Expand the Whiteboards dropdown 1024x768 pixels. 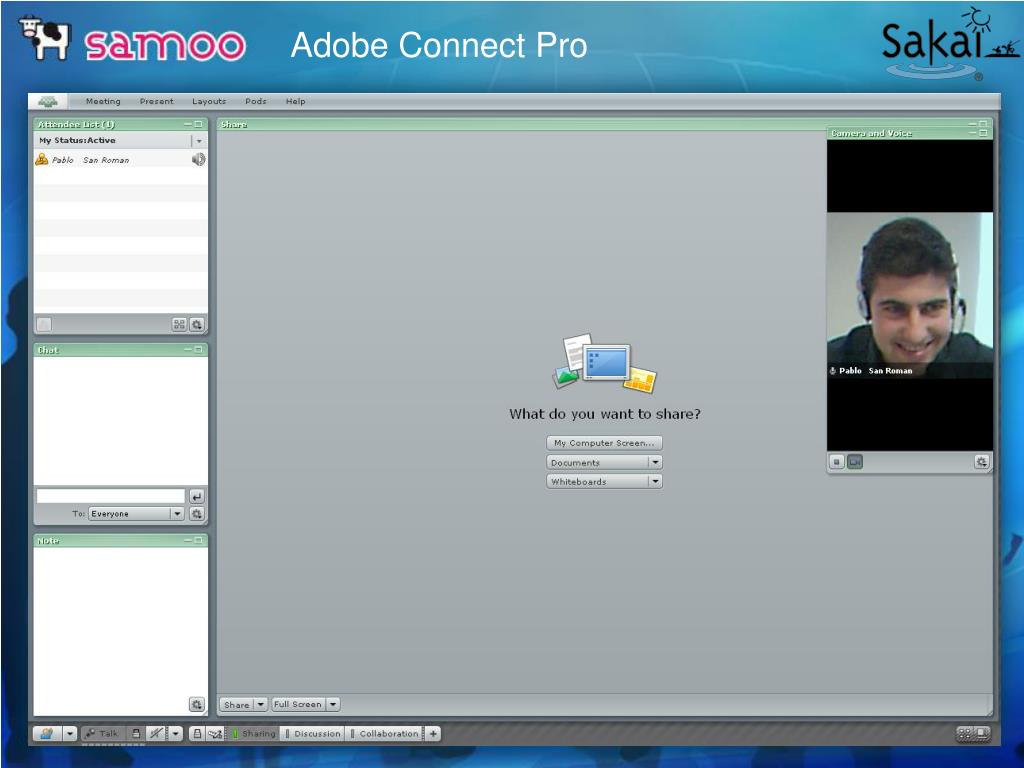tap(655, 481)
